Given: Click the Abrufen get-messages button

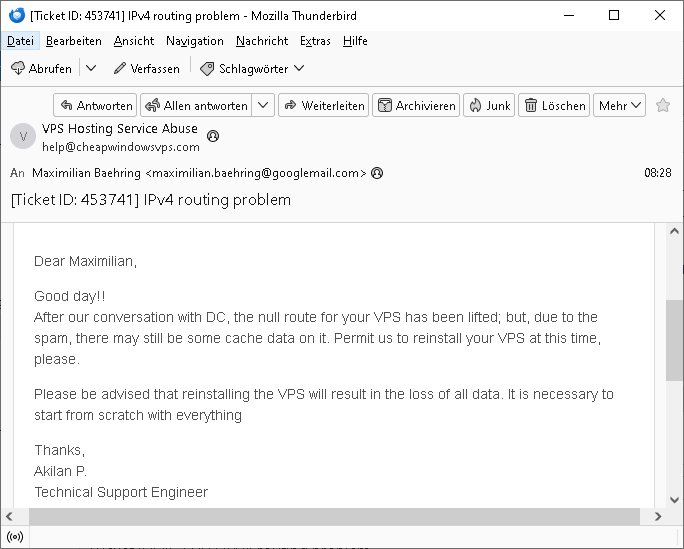Looking at the screenshot, I should click(x=41, y=68).
